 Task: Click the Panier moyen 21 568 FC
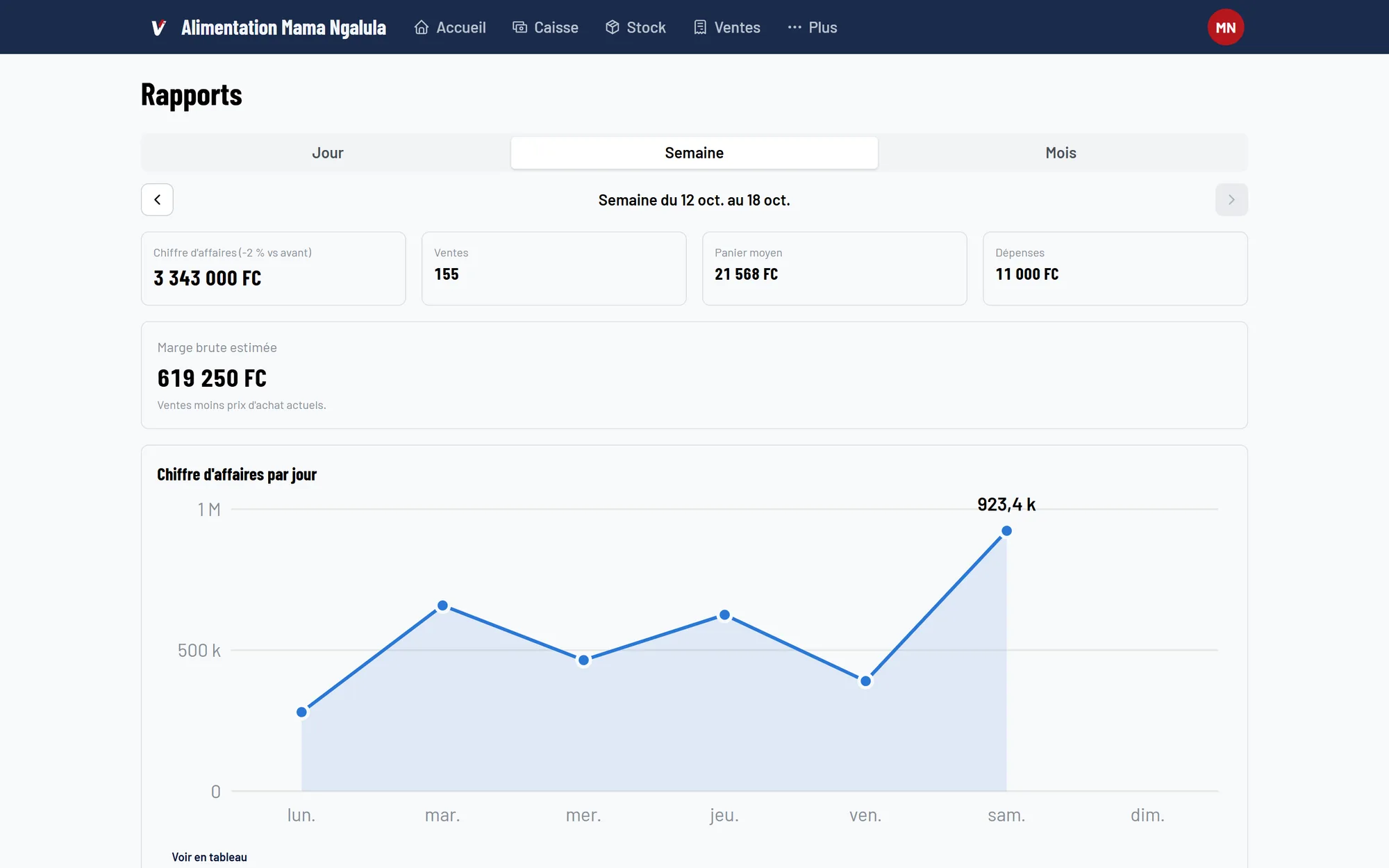click(x=747, y=274)
